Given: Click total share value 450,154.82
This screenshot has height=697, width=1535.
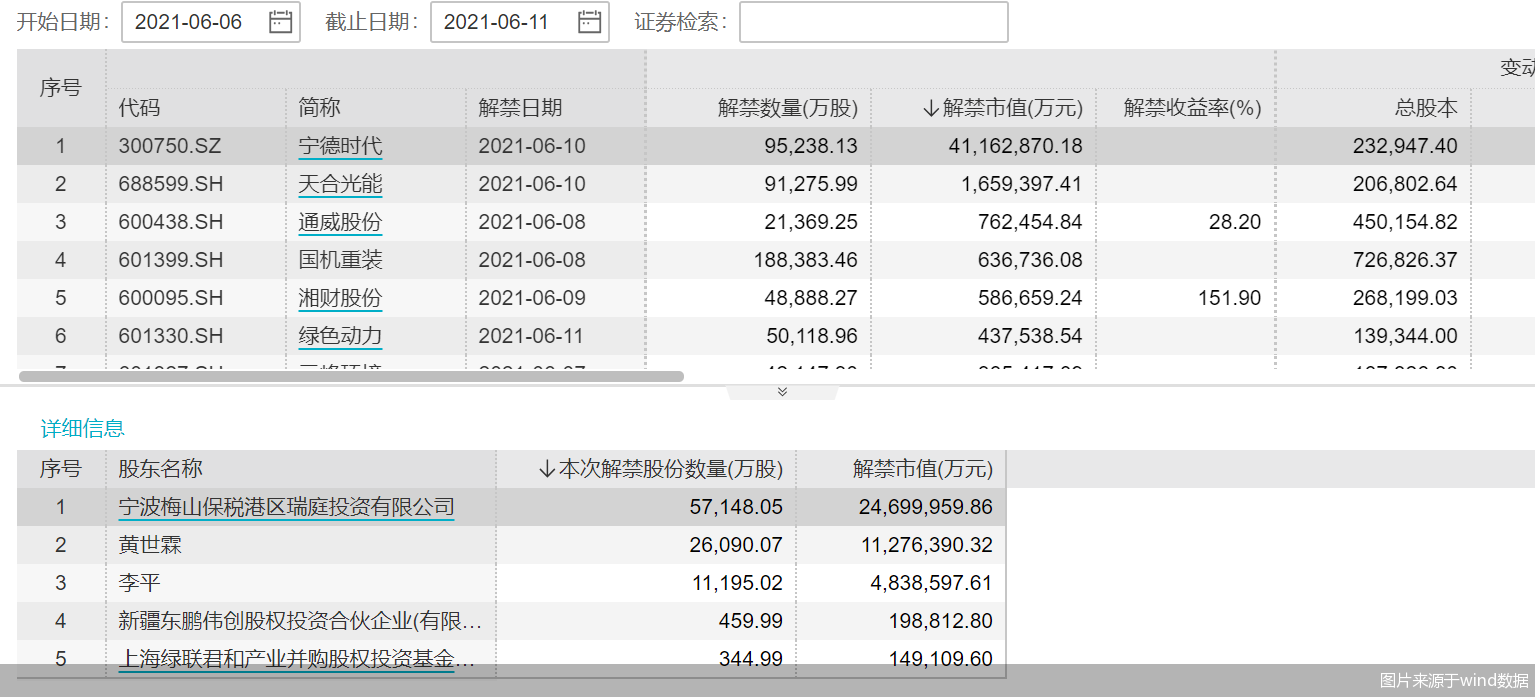Looking at the screenshot, I should [x=1405, y=222].
